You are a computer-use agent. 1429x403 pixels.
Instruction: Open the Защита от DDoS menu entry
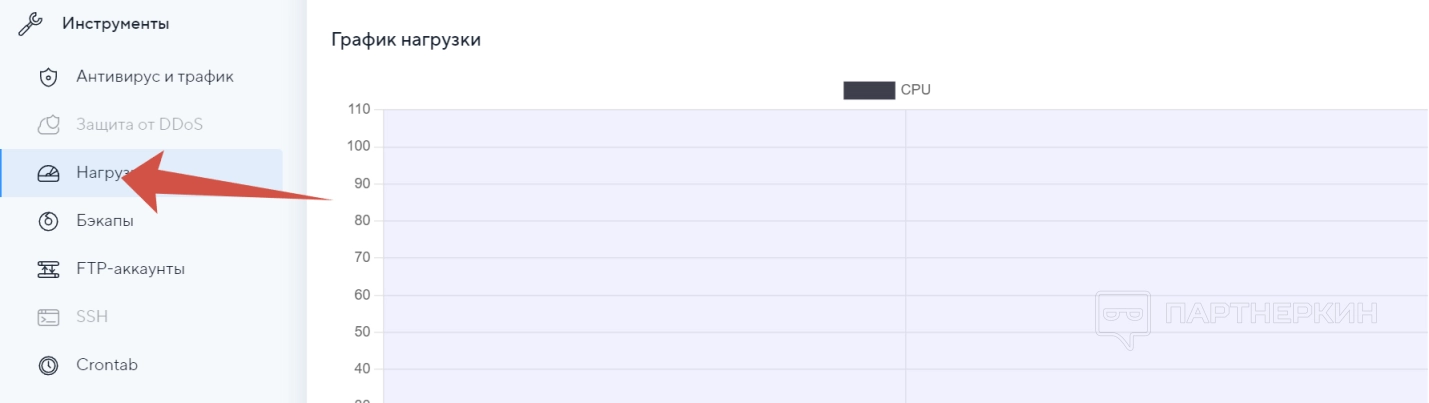pos(140,125)
